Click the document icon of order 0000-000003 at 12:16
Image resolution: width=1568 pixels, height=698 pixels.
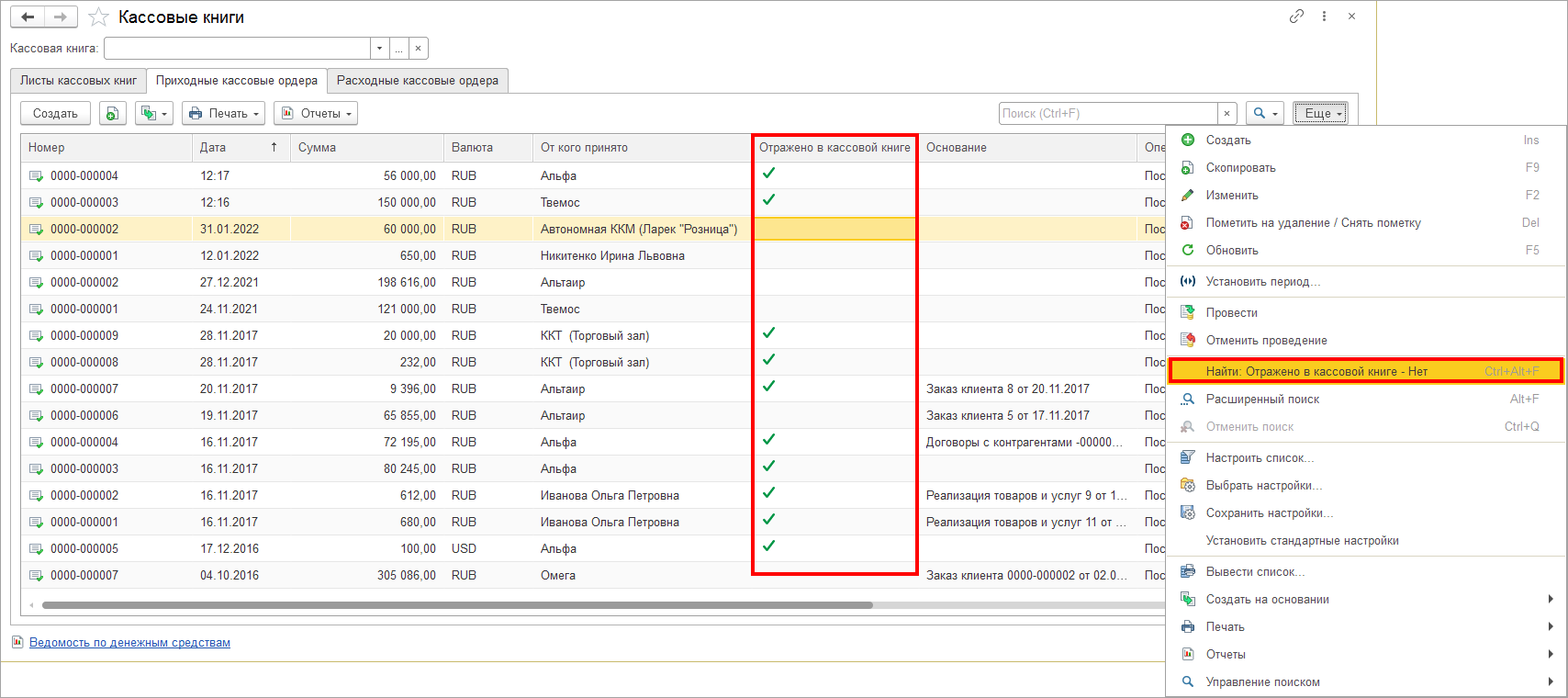[x=37, y=202]
